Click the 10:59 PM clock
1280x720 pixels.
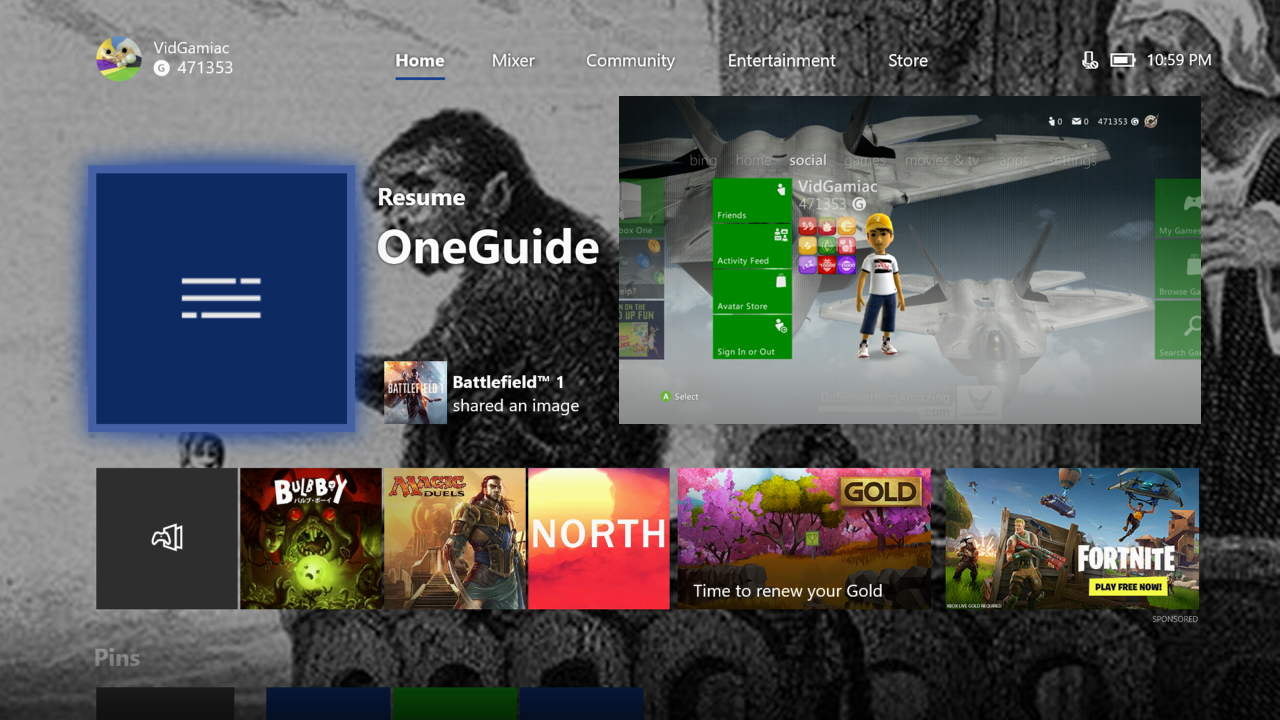coord(1179,60)
